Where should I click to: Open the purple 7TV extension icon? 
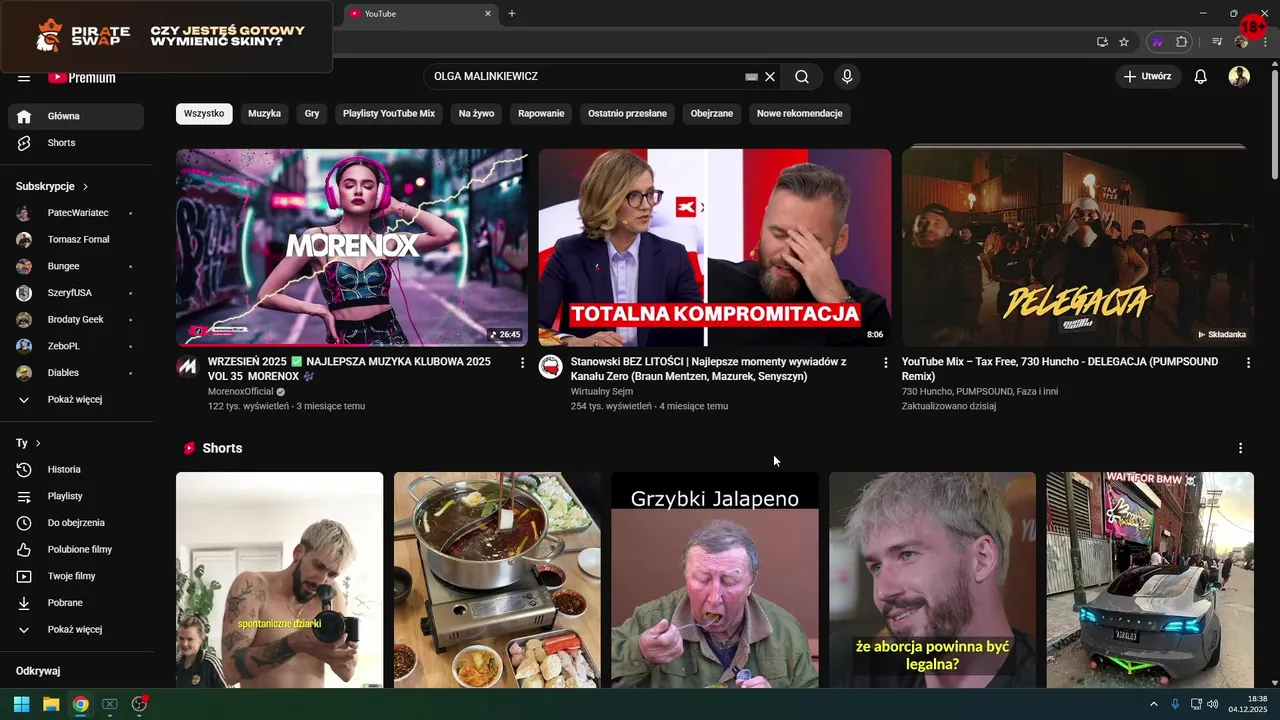click(1158, 42)
